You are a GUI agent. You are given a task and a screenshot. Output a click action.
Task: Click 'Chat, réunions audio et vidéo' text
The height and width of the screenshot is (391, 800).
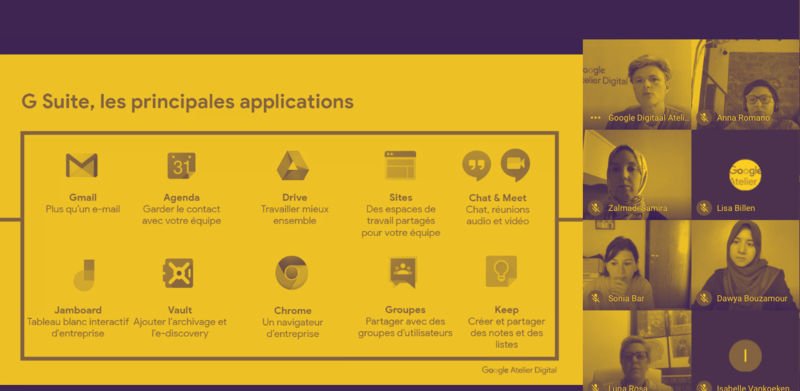point(497,215)
